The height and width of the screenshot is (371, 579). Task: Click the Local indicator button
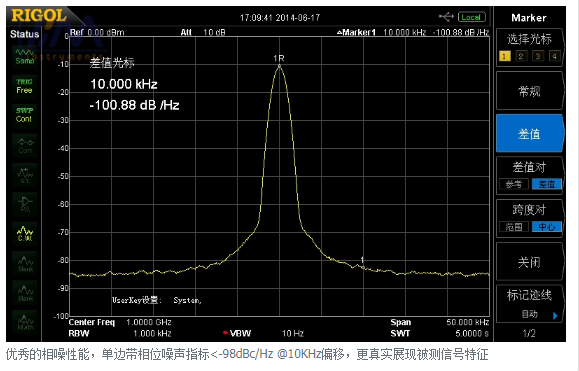point(471,17)
